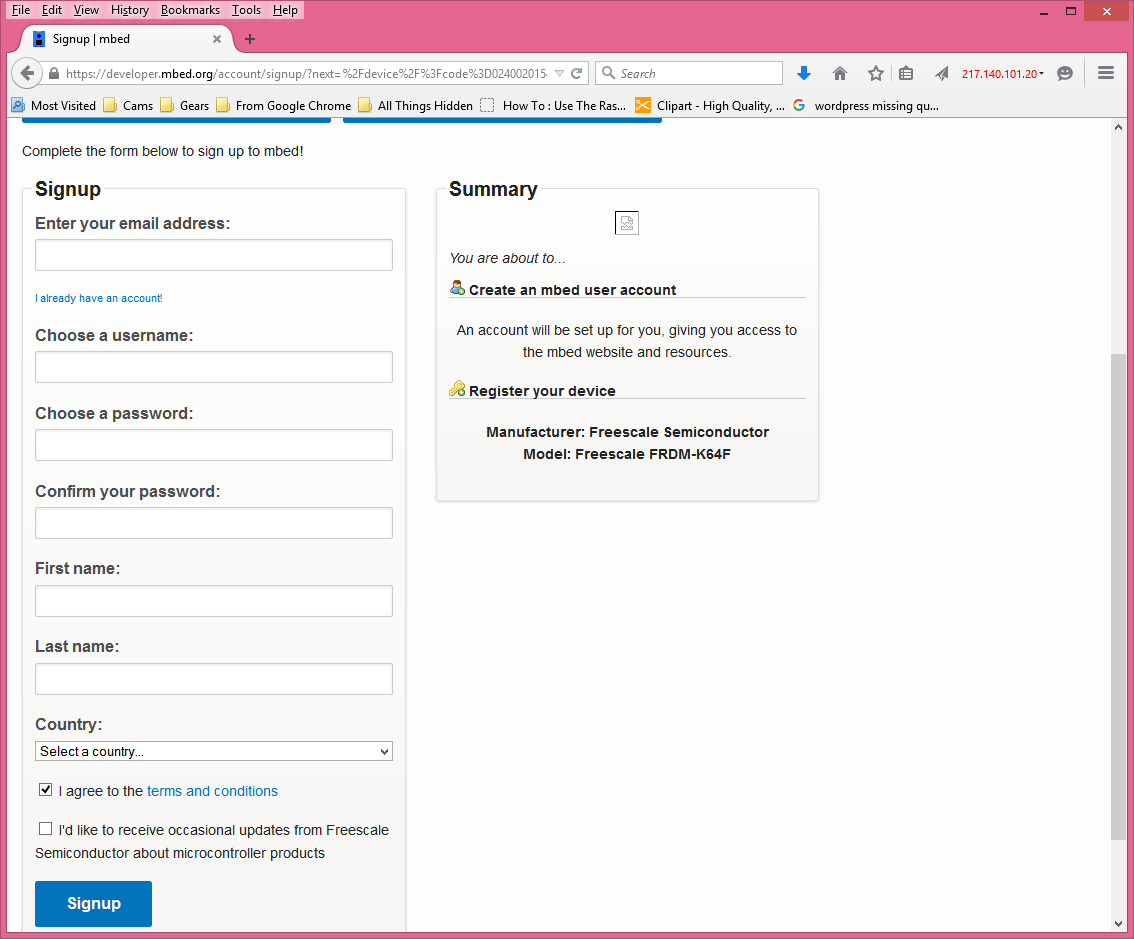Click the Manufacturer: Freescale Semiconductor text
1134x939 pixels.
(627, 432)
